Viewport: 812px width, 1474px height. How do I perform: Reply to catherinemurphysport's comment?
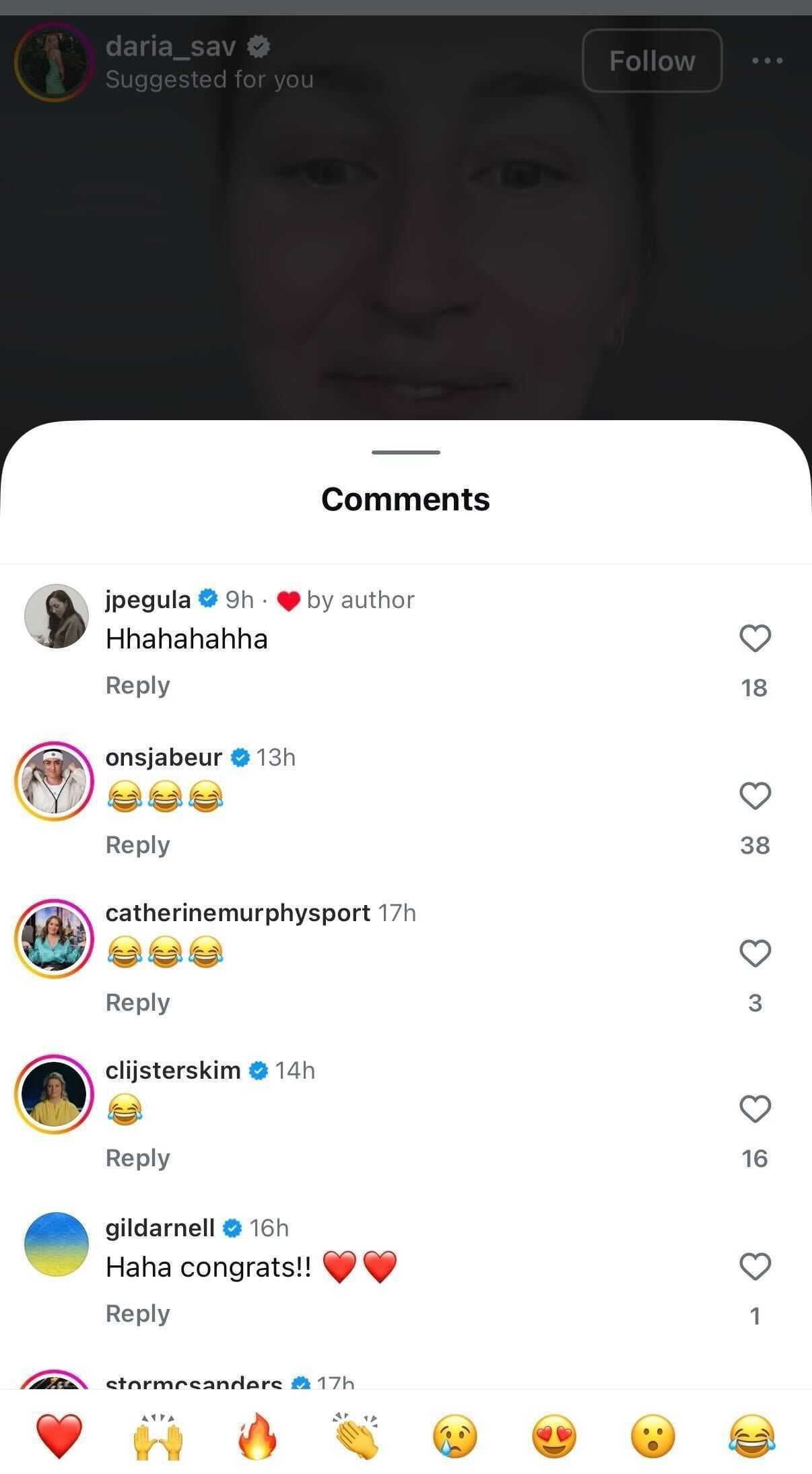137,1002
